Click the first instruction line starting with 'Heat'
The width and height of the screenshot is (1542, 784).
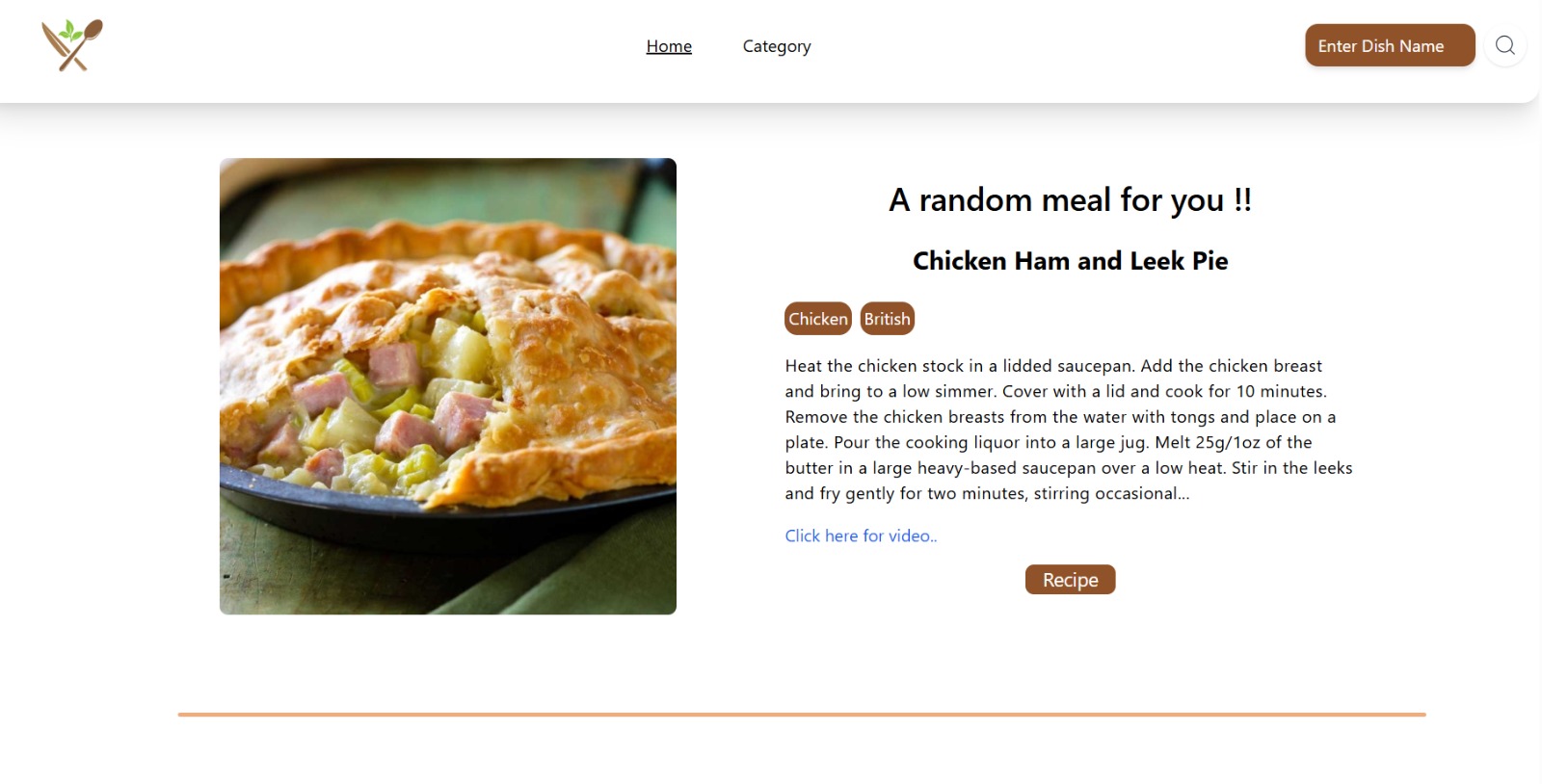(1053, 366)
